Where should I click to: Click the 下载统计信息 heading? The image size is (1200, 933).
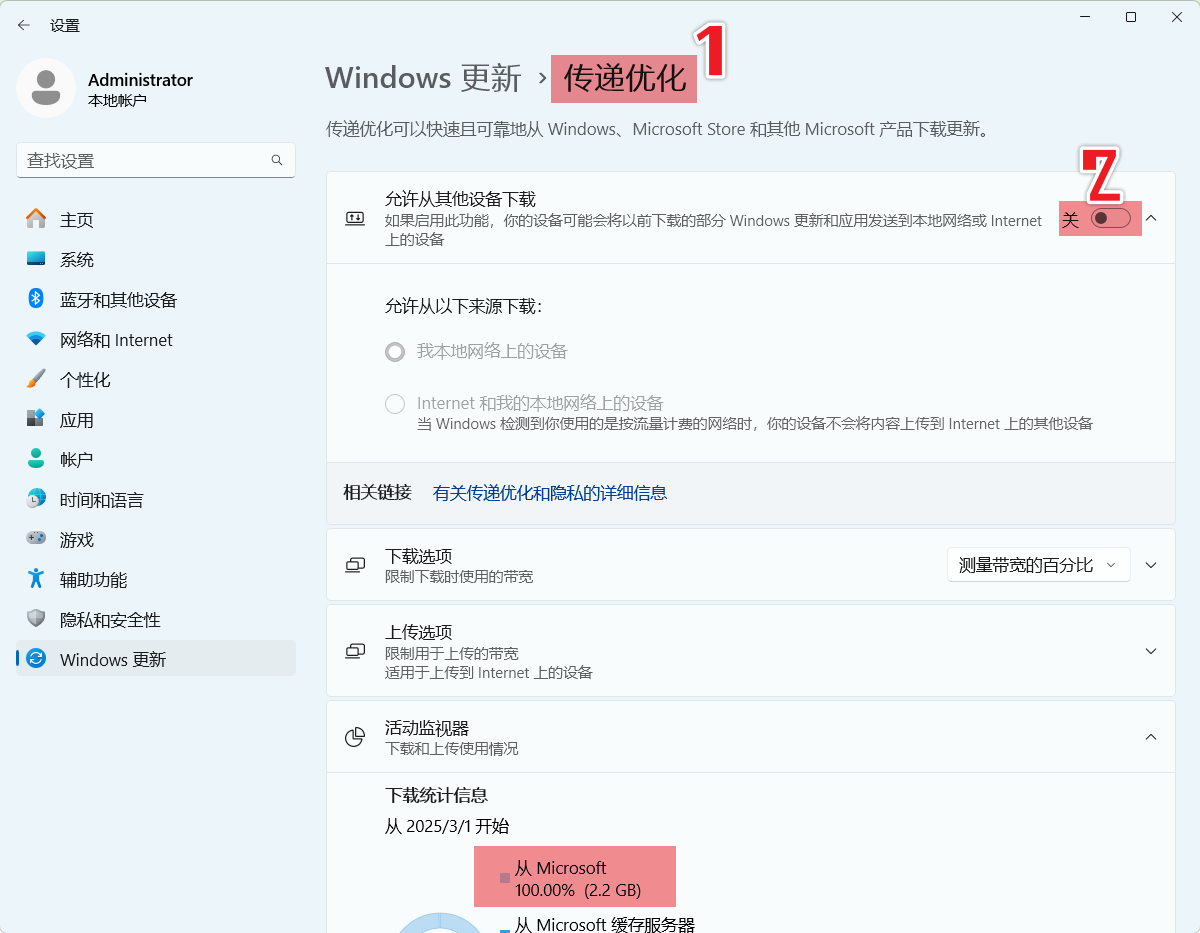[437, 796]
